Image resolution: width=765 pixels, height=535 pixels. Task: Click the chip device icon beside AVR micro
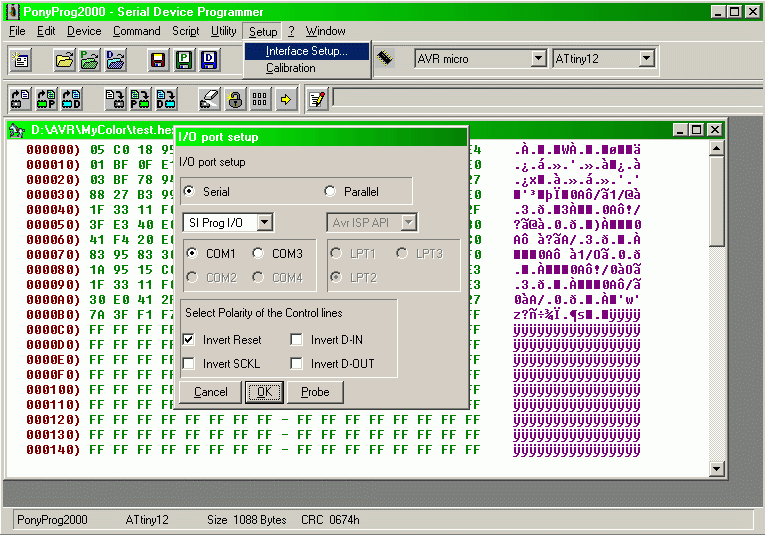point(385,59)
